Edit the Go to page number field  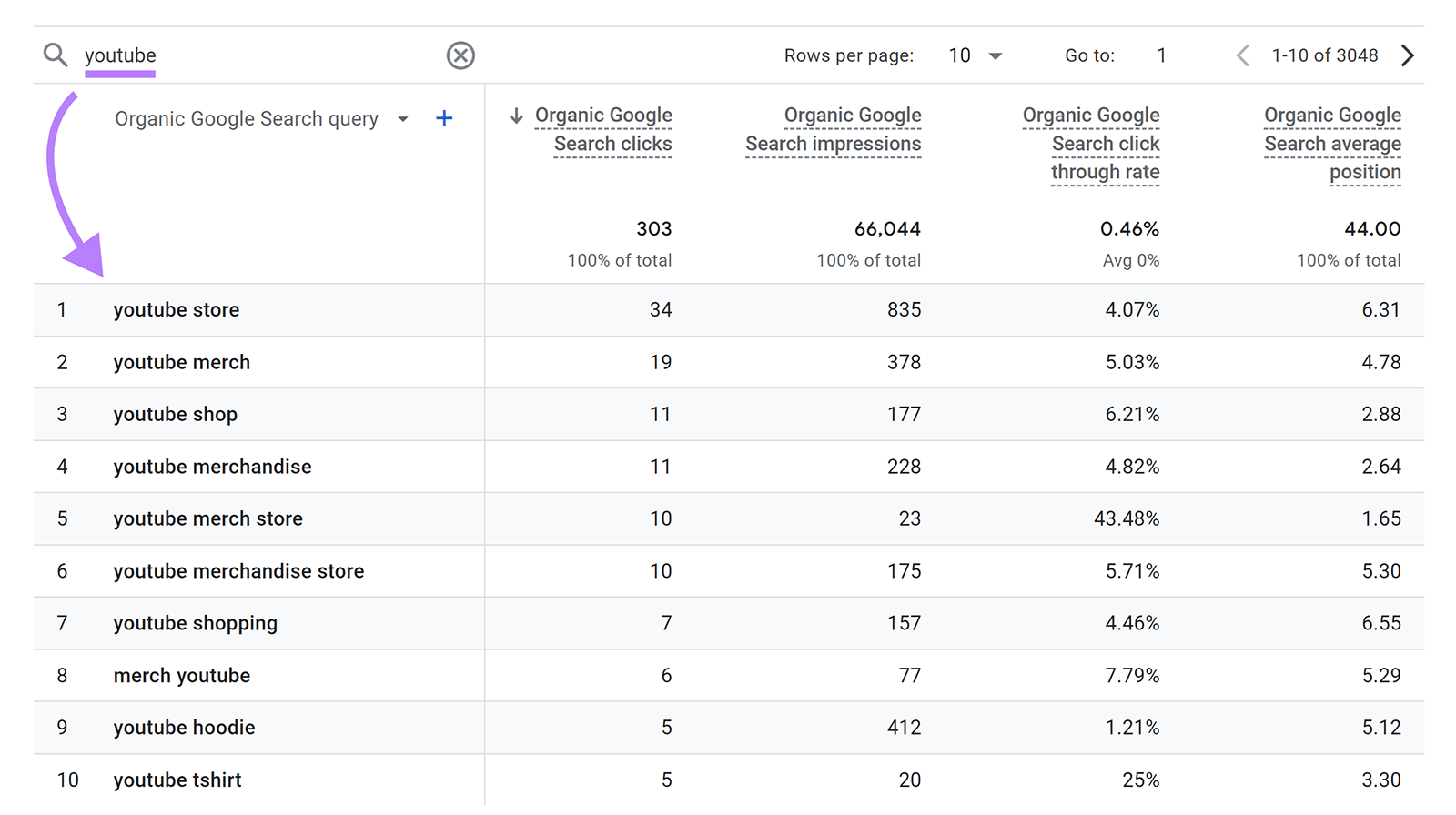click(x=1160, y=55)
